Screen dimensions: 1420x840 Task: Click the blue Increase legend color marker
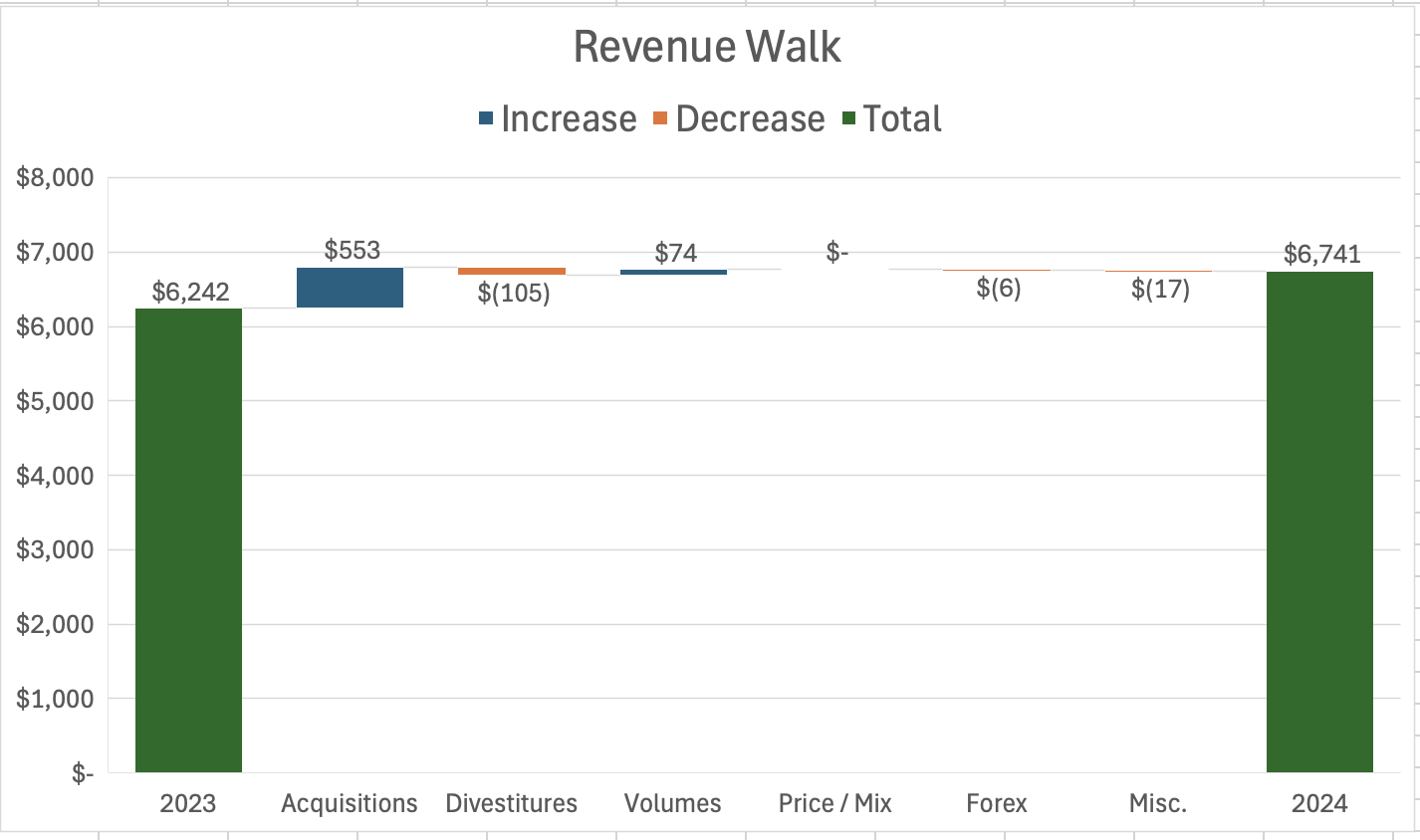[486, 118]
